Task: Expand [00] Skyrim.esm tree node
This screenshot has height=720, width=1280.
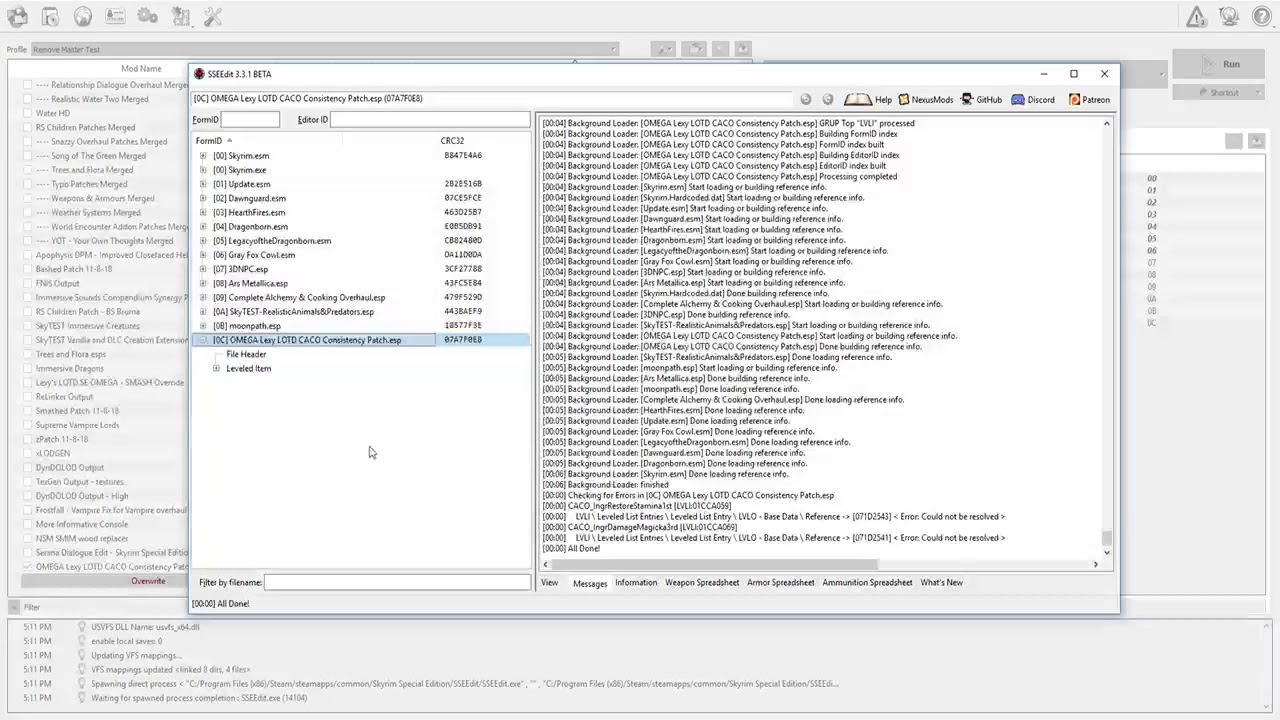Action: point(203,156)
